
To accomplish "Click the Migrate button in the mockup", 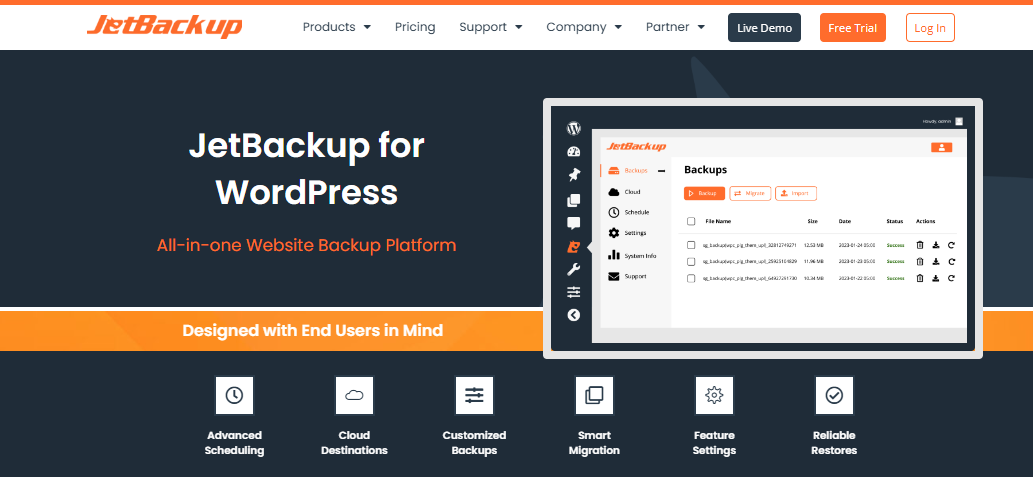I will tap(750, 194).
